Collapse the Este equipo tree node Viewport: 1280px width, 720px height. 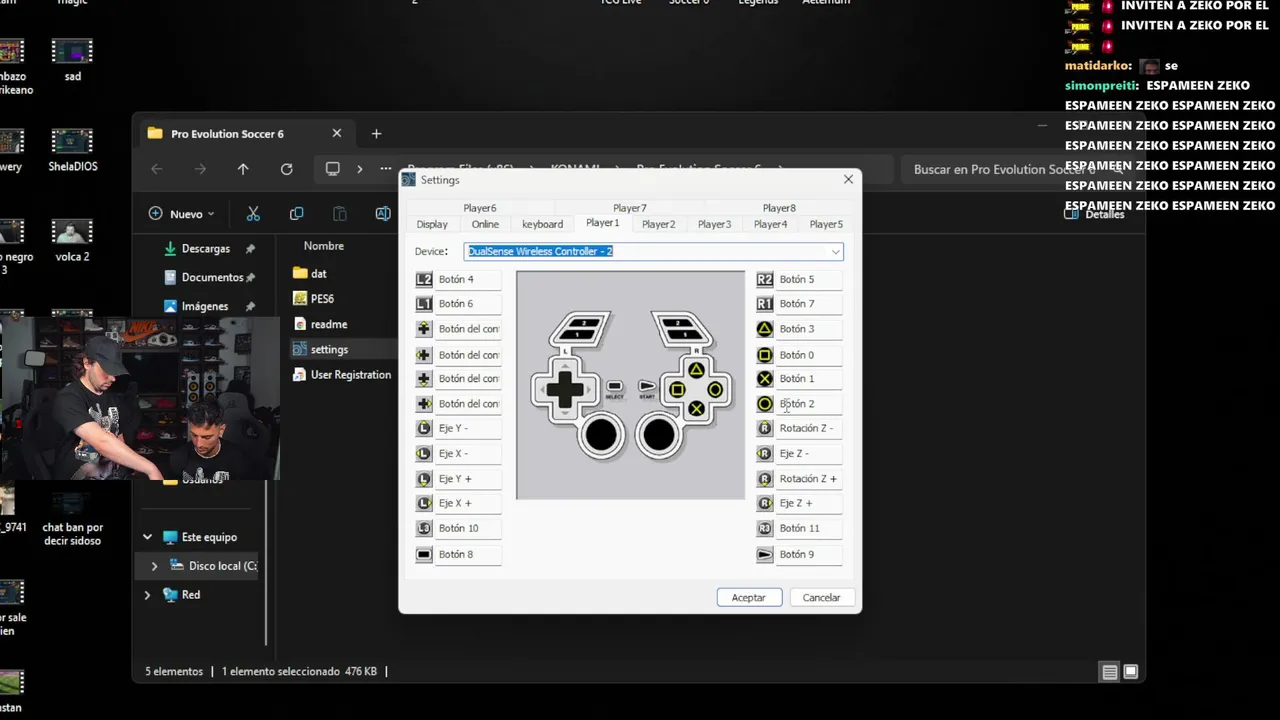pyautogui.click(x=148, y=537)
